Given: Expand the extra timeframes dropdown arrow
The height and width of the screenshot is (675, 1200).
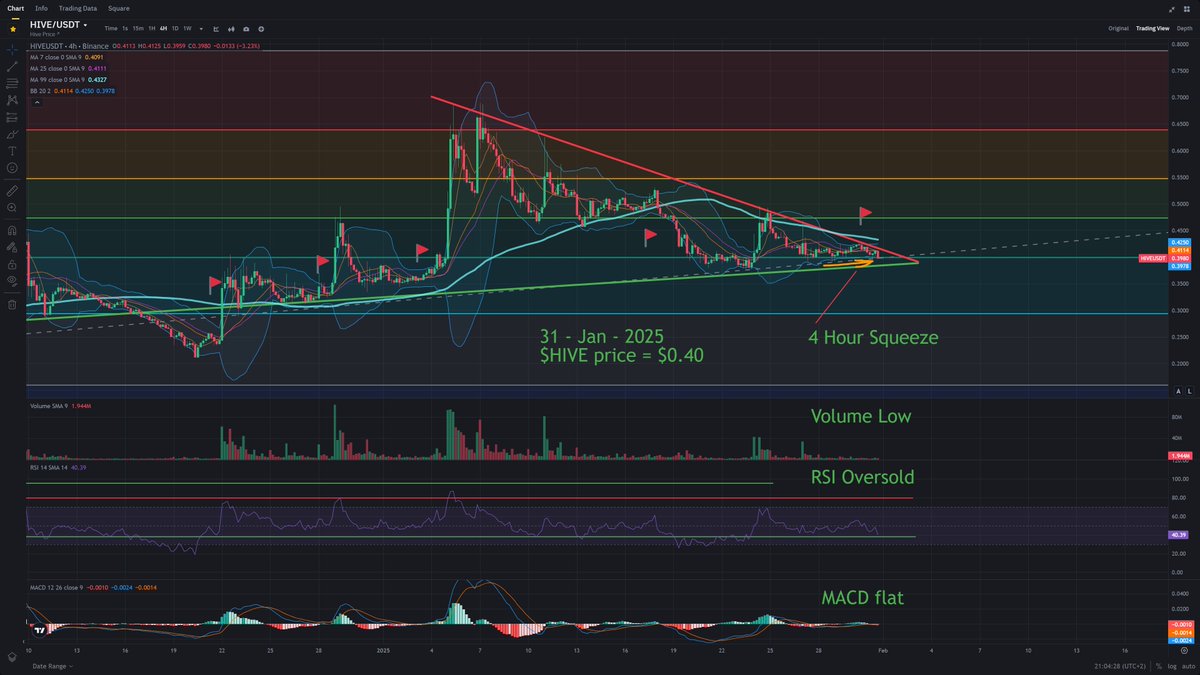Looking at the screenshot, I should [x=201, y=29].
